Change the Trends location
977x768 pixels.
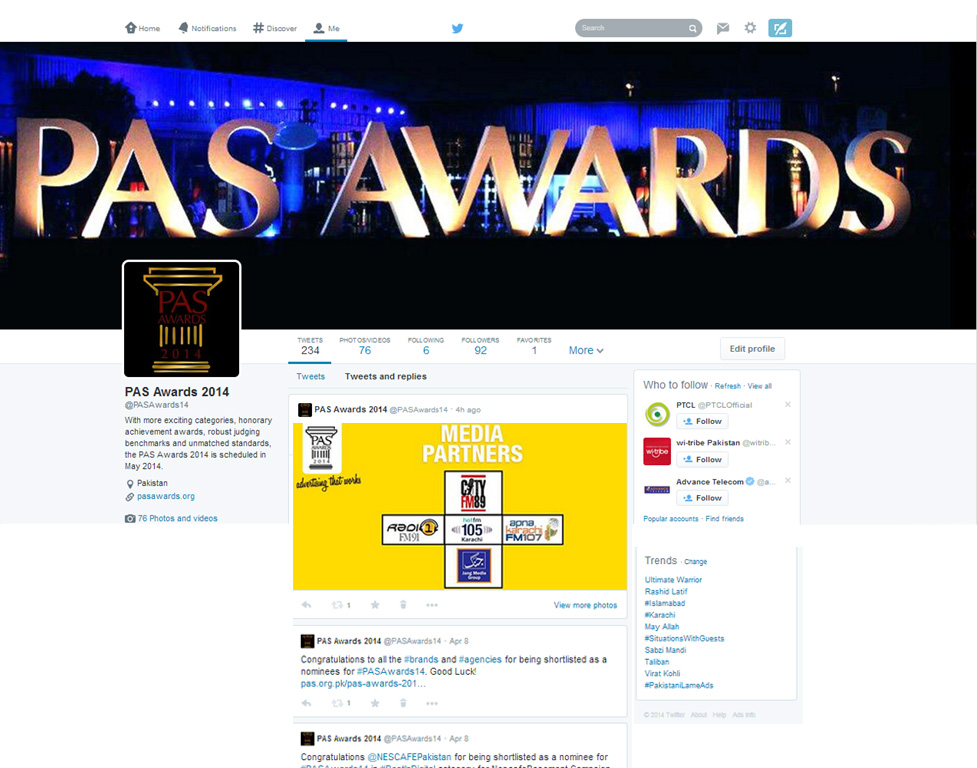[695, 562]
